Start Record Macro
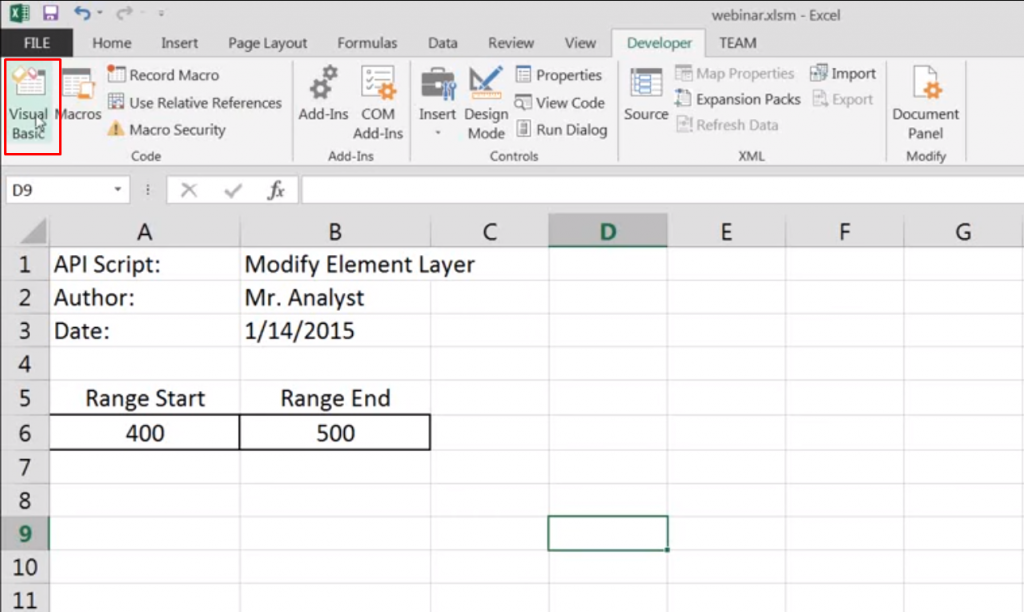 tap(163, 75)
